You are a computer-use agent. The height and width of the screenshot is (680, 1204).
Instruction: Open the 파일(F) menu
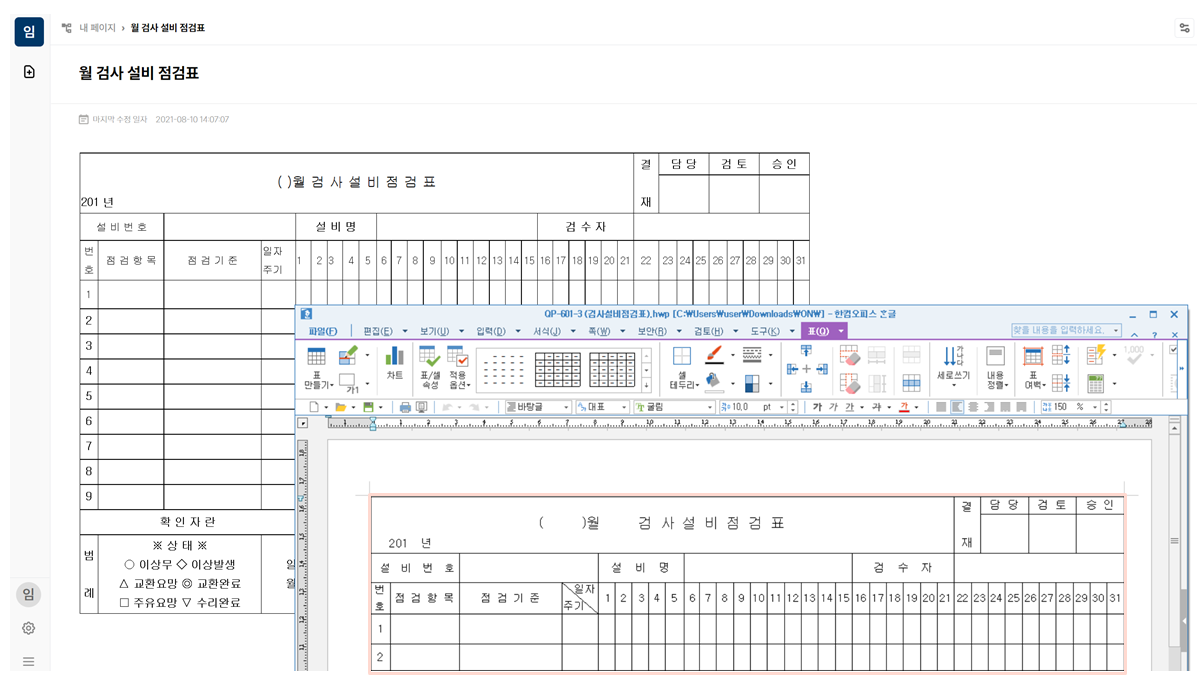point(323,331)
